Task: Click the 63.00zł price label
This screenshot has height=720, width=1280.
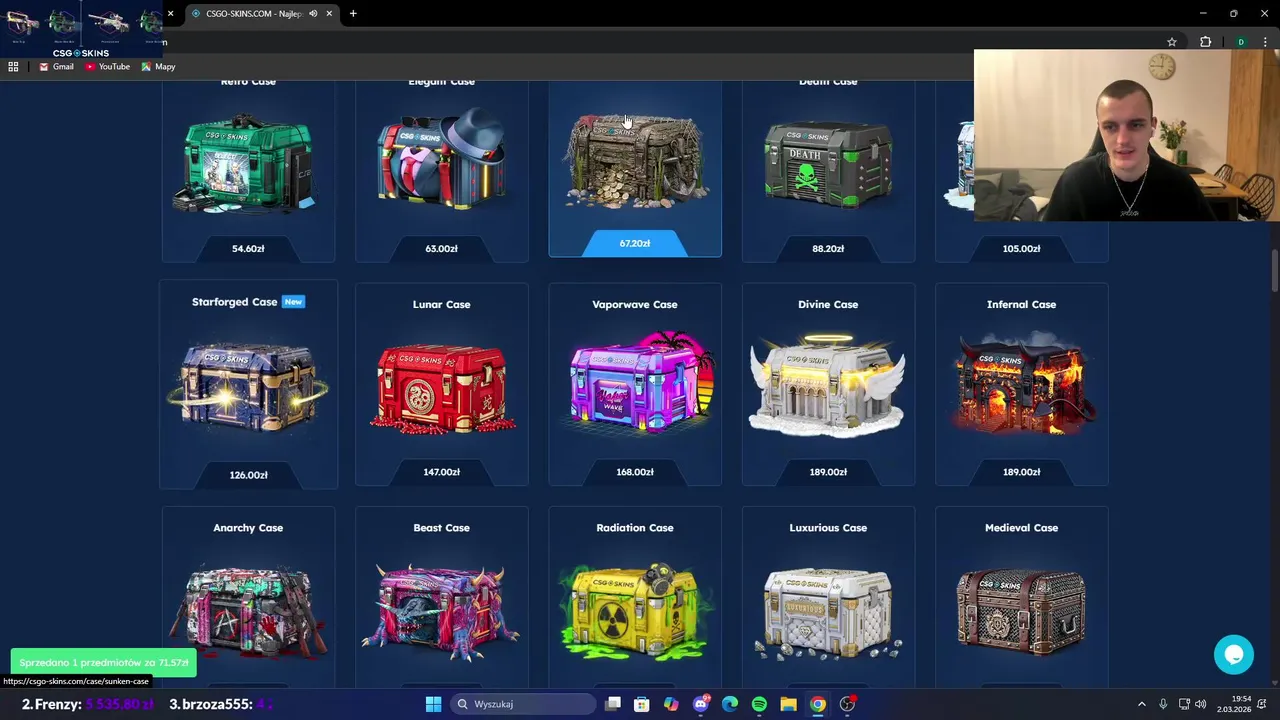Action: tap(441, 248)
